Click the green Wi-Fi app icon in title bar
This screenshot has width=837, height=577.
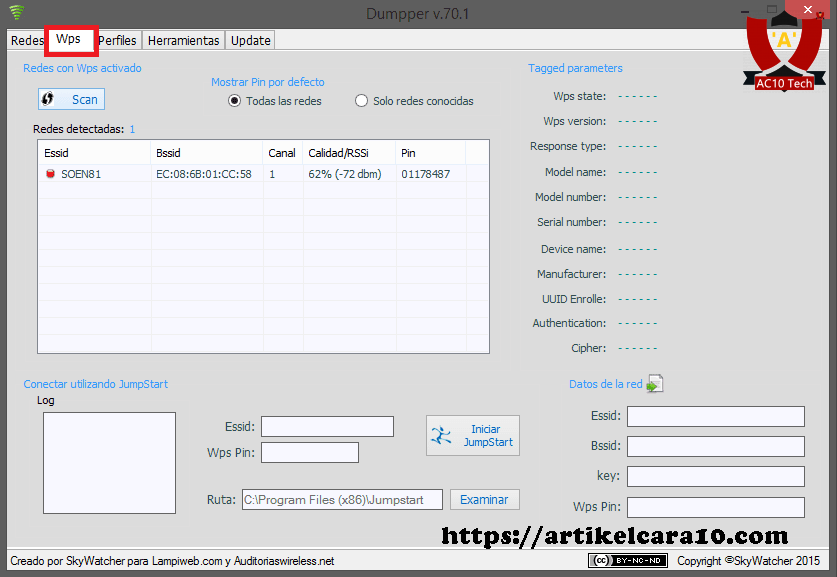[16, 13]
